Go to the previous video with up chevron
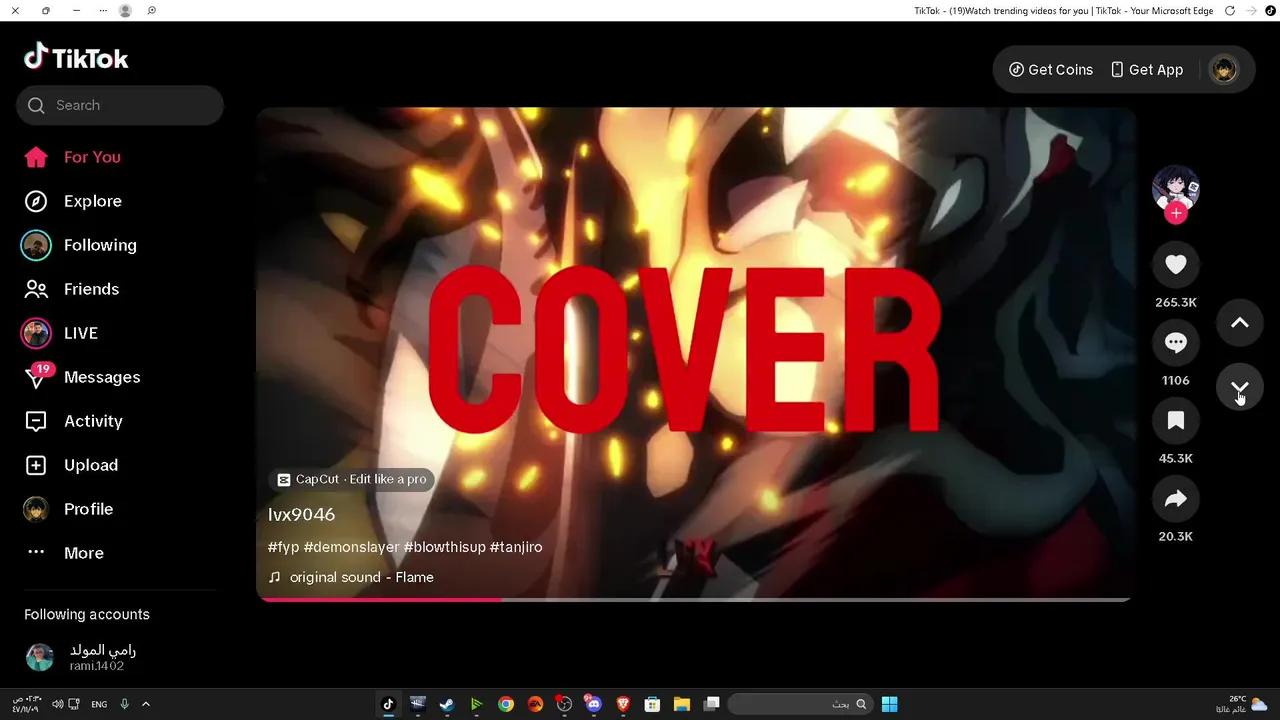 (x=1240, y=323)
